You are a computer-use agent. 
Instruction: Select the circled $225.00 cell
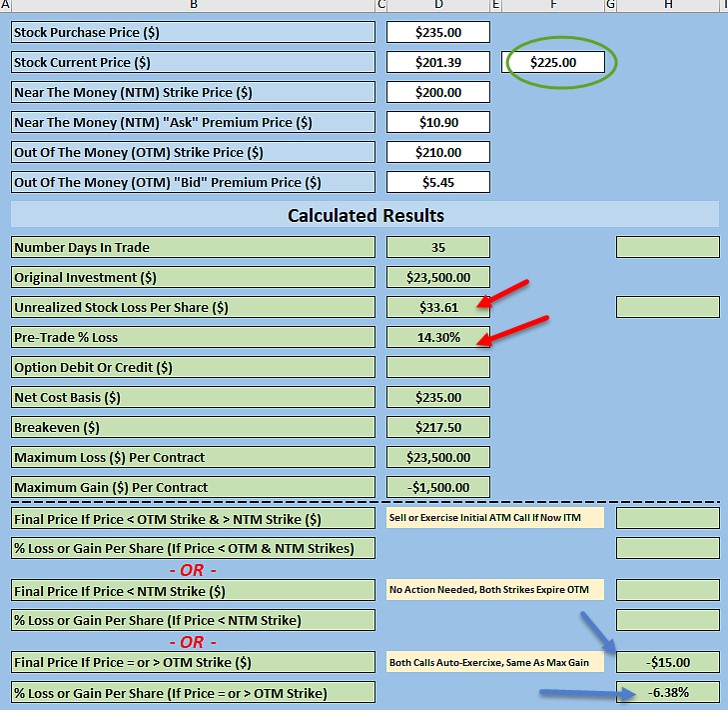point(553,62)
